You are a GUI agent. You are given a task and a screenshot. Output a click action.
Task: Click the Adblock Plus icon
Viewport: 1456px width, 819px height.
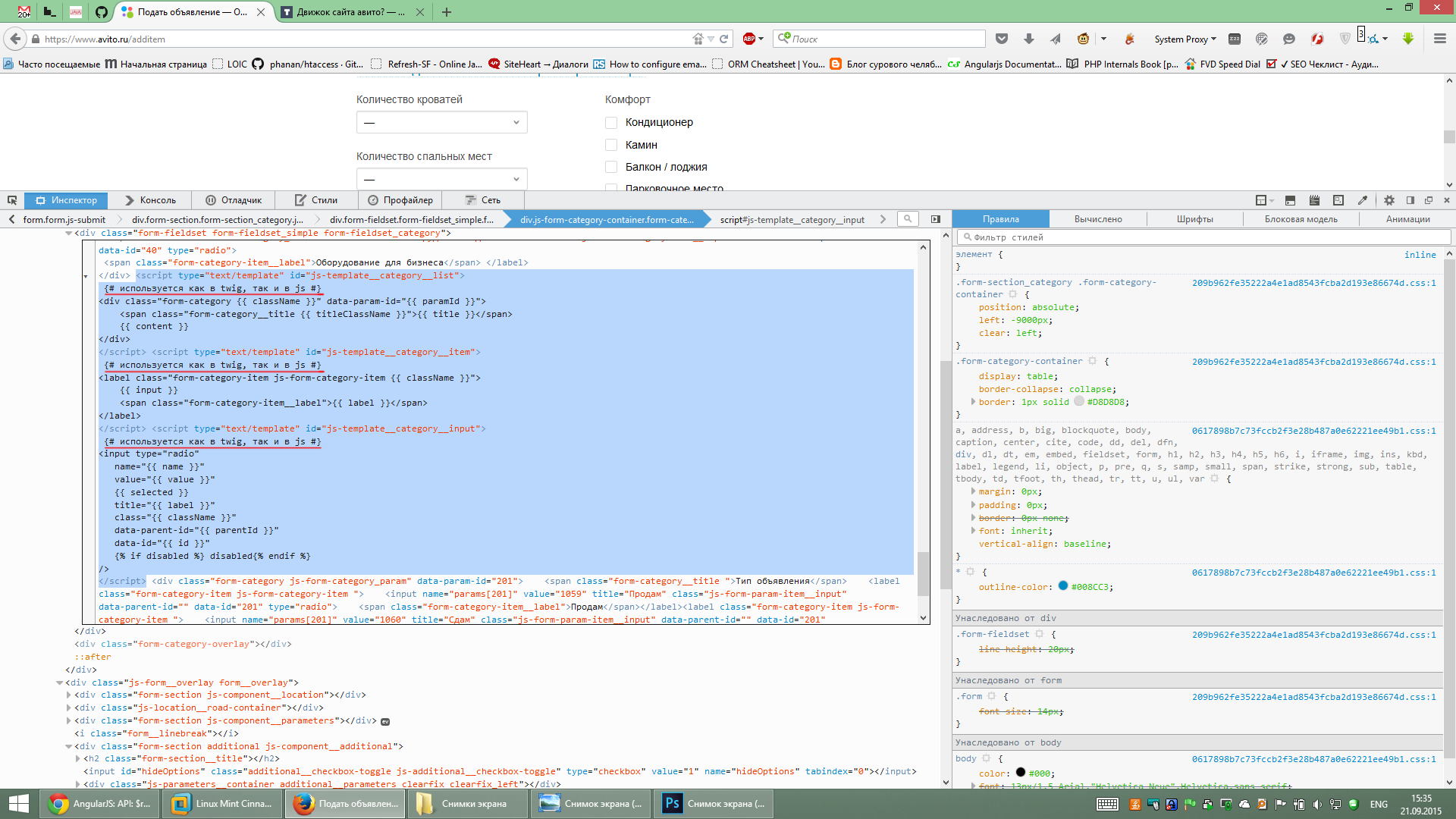coord(749,39)
